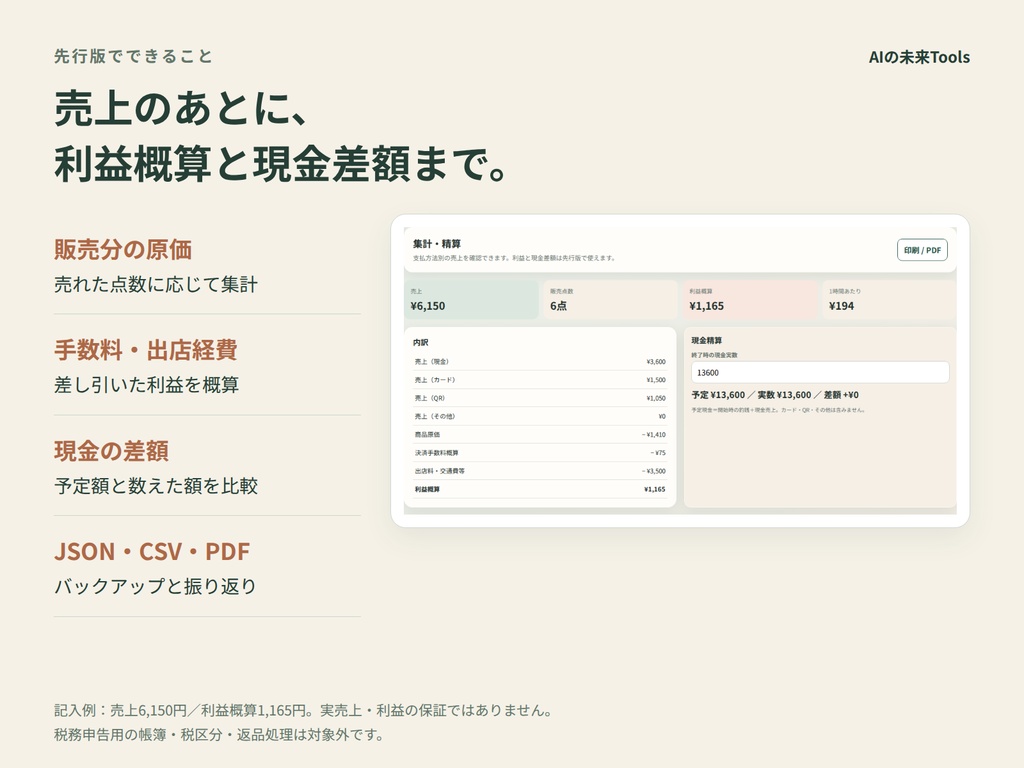Click the 税務申告用の帳簿 footnote line
Viewport: 1024px width, 768px height.
click(219, 735)
